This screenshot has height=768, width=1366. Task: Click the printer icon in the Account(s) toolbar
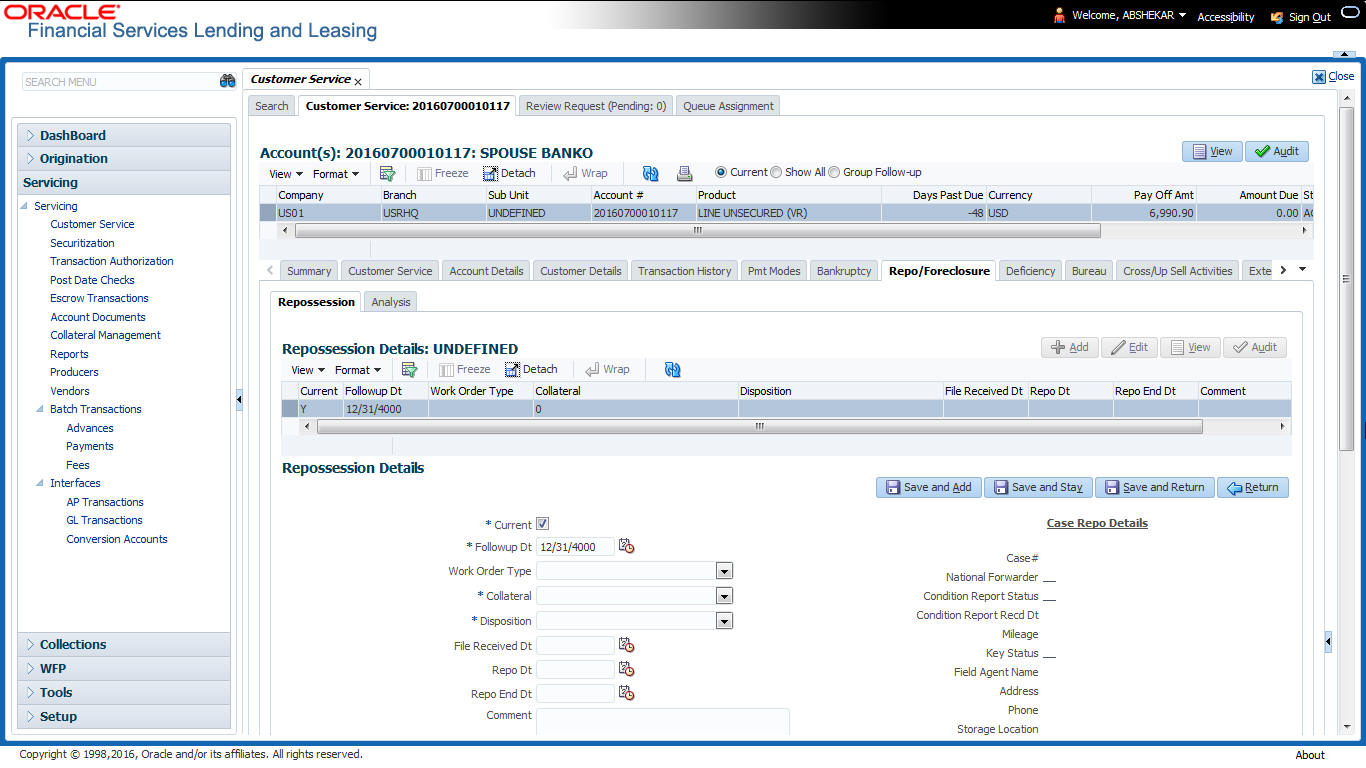[x=684, y=173]
